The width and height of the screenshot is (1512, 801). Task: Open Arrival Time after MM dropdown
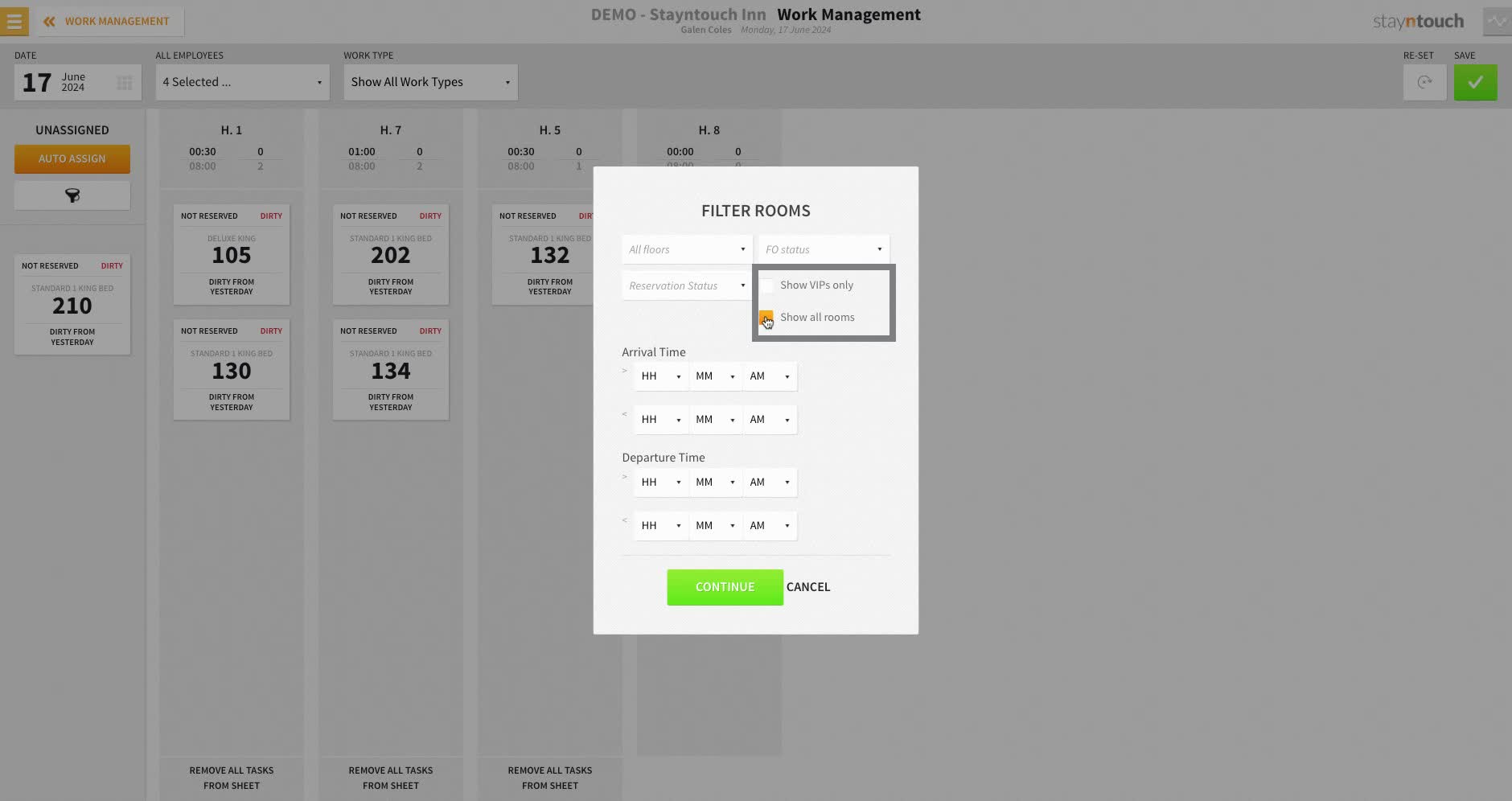pos(716,376)
